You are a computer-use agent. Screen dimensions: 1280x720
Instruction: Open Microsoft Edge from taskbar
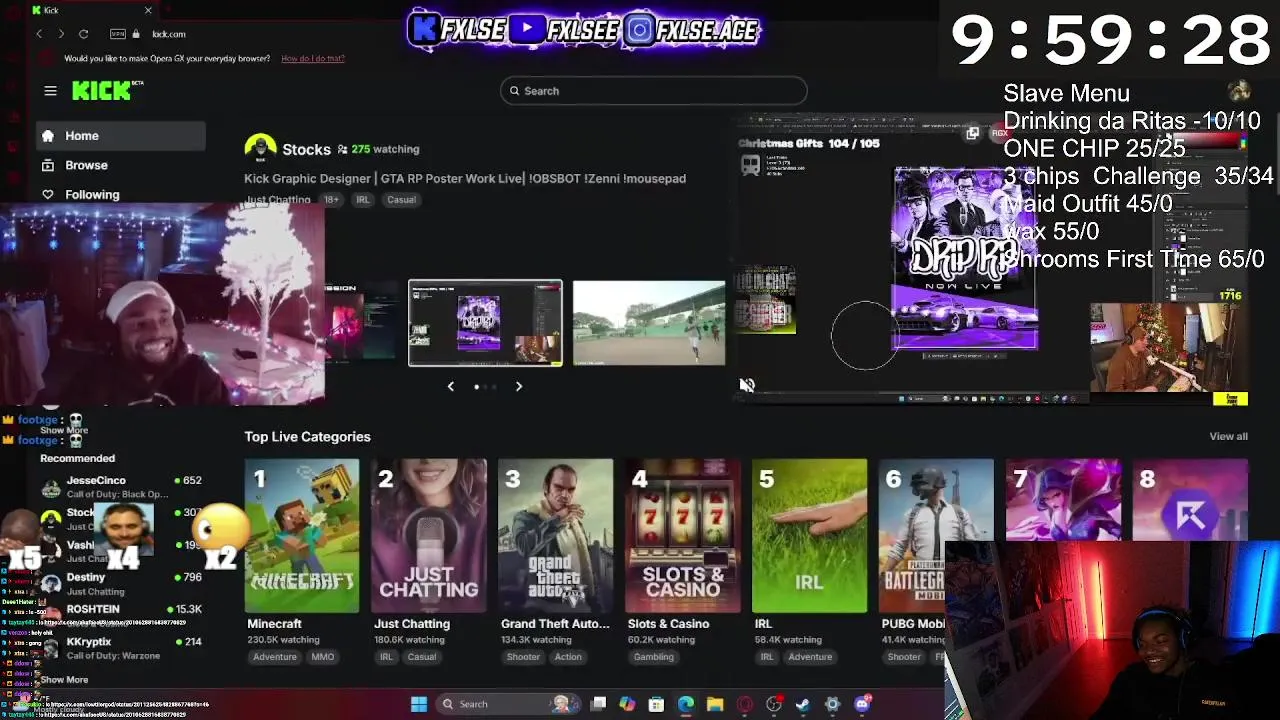coord(685,704)
